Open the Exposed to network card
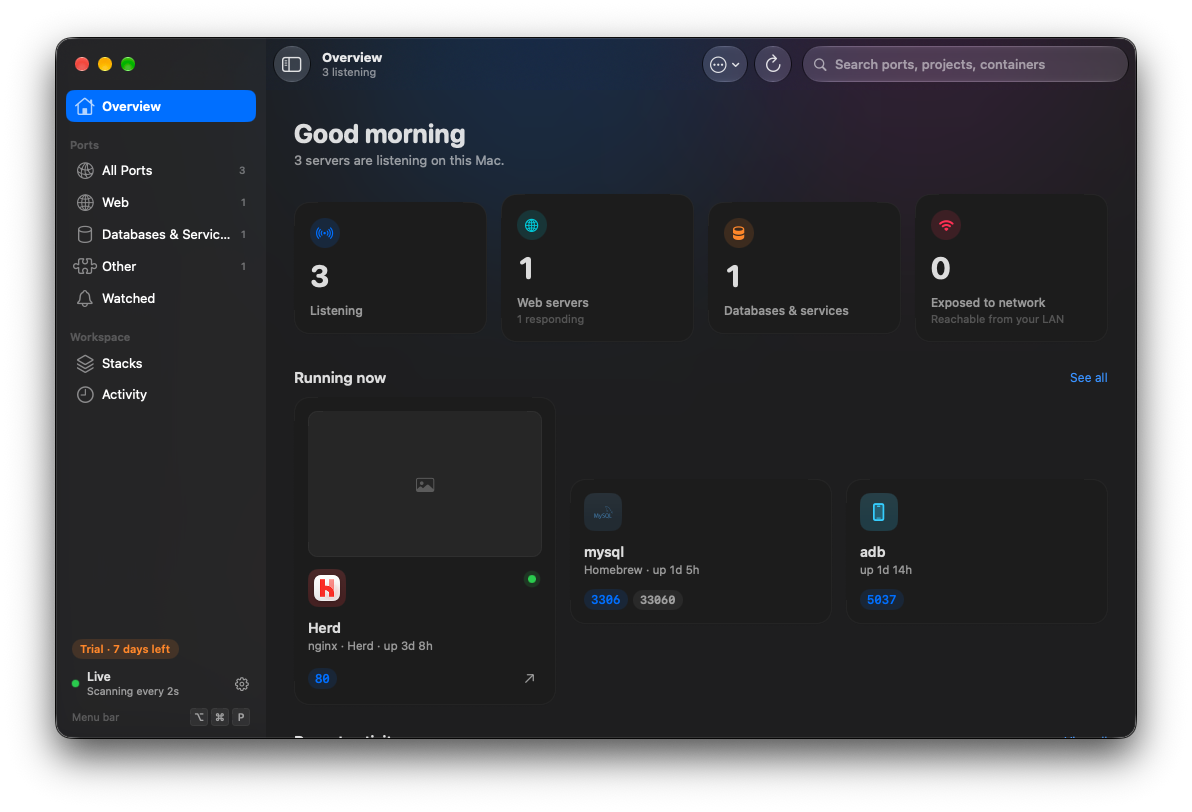 (1011, 268)
